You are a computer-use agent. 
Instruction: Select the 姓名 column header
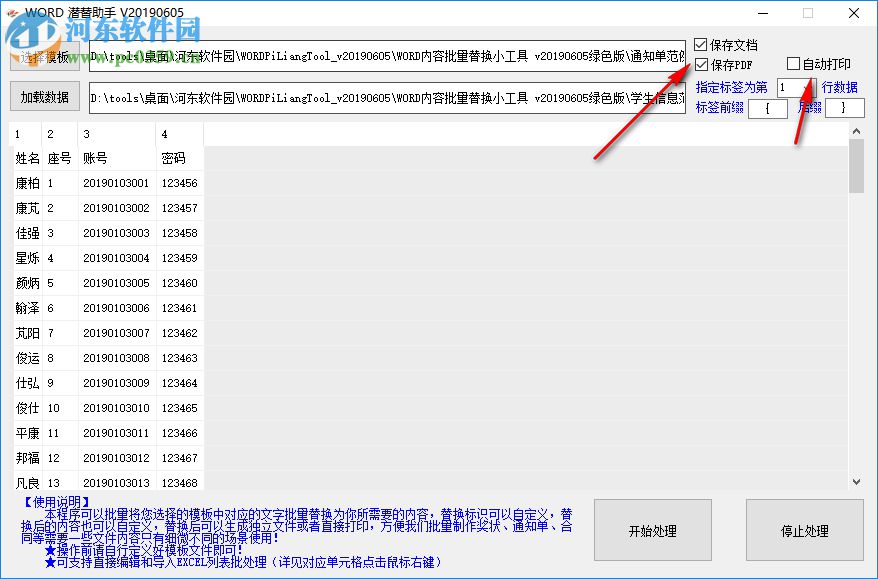25,157
